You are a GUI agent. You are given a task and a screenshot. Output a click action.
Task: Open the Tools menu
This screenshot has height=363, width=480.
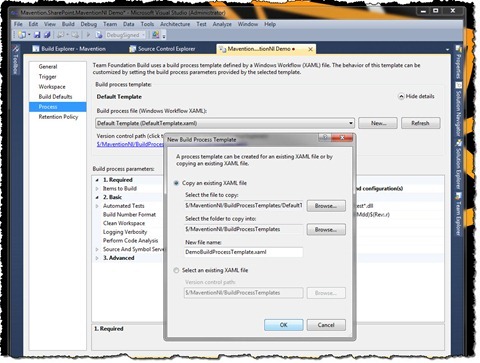point(147,24)
